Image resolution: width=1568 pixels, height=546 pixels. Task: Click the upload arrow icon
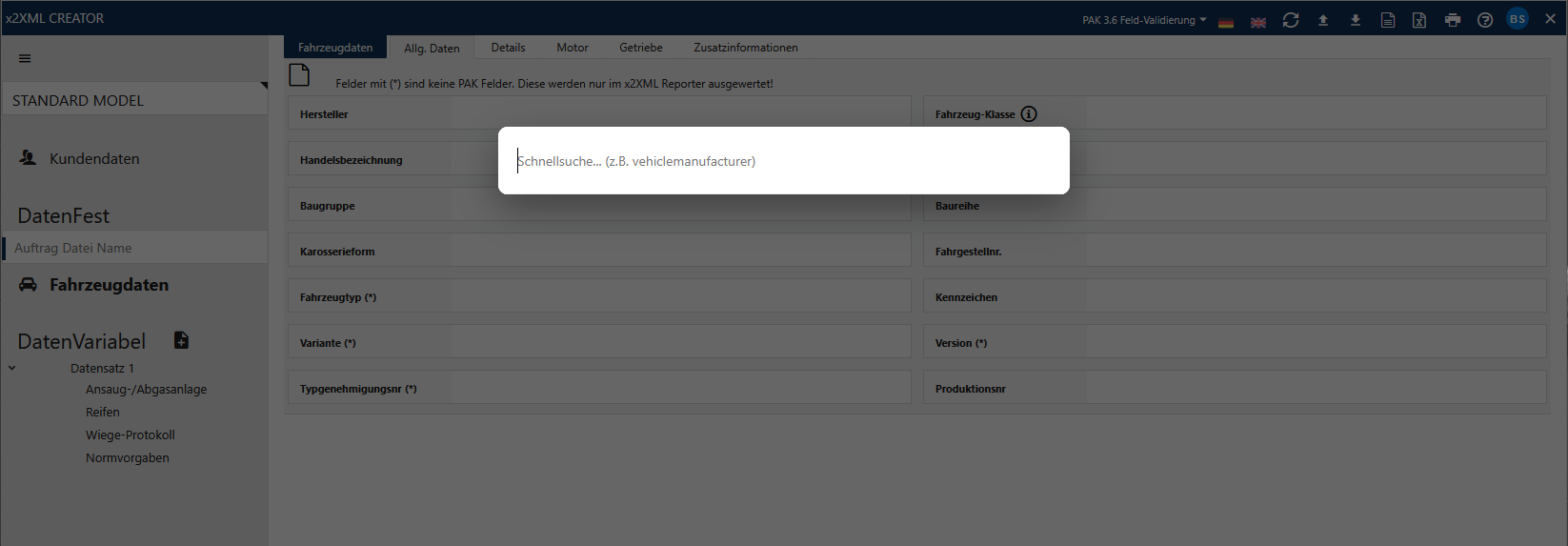[x=1323, y=20]
